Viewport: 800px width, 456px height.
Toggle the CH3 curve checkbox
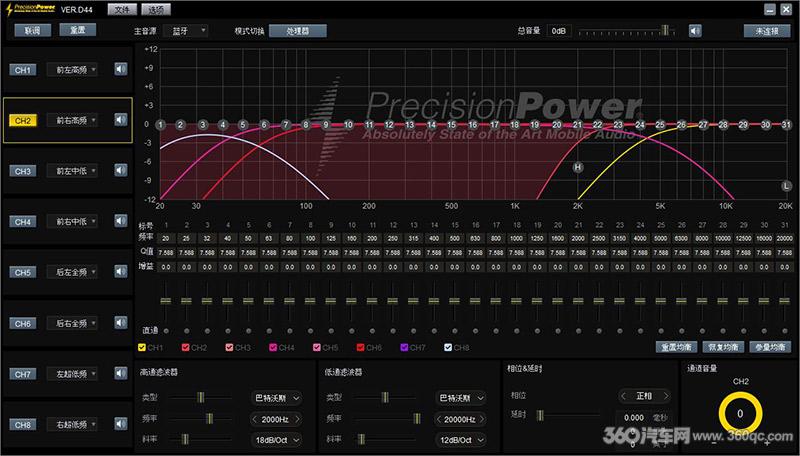(x=229, y=347)
